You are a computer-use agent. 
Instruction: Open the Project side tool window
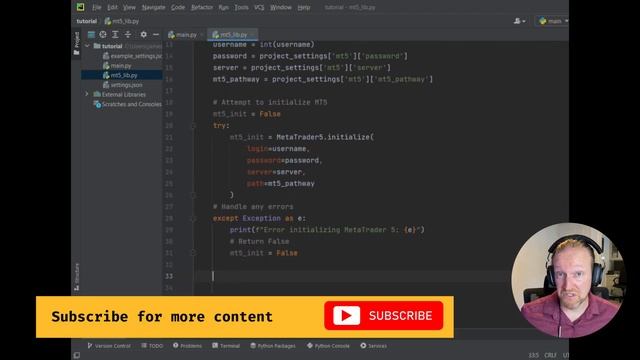click(x=76, y=43)
